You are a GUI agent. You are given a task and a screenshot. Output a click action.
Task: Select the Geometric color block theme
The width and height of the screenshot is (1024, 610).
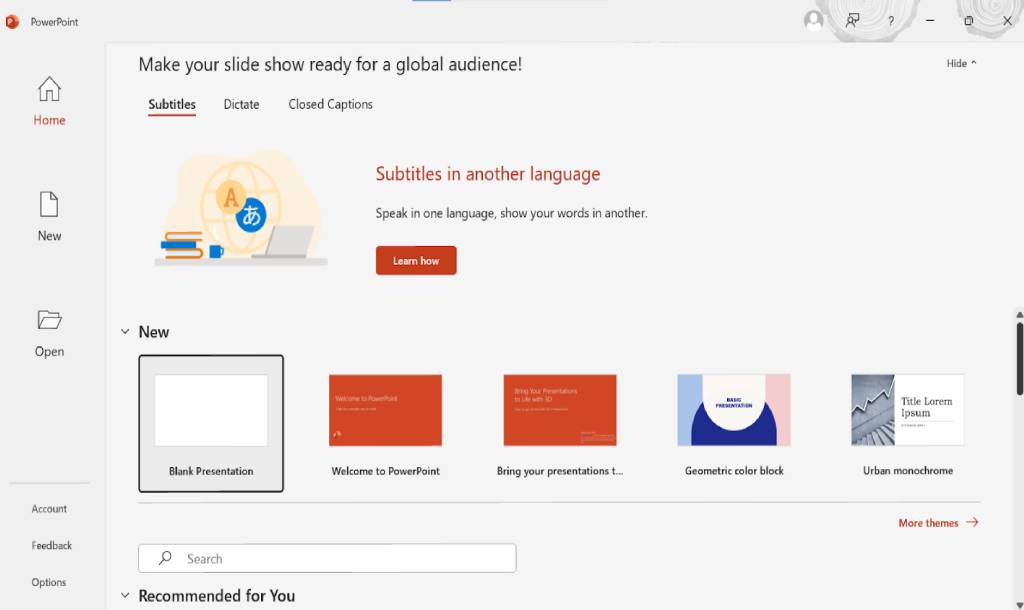734,423
